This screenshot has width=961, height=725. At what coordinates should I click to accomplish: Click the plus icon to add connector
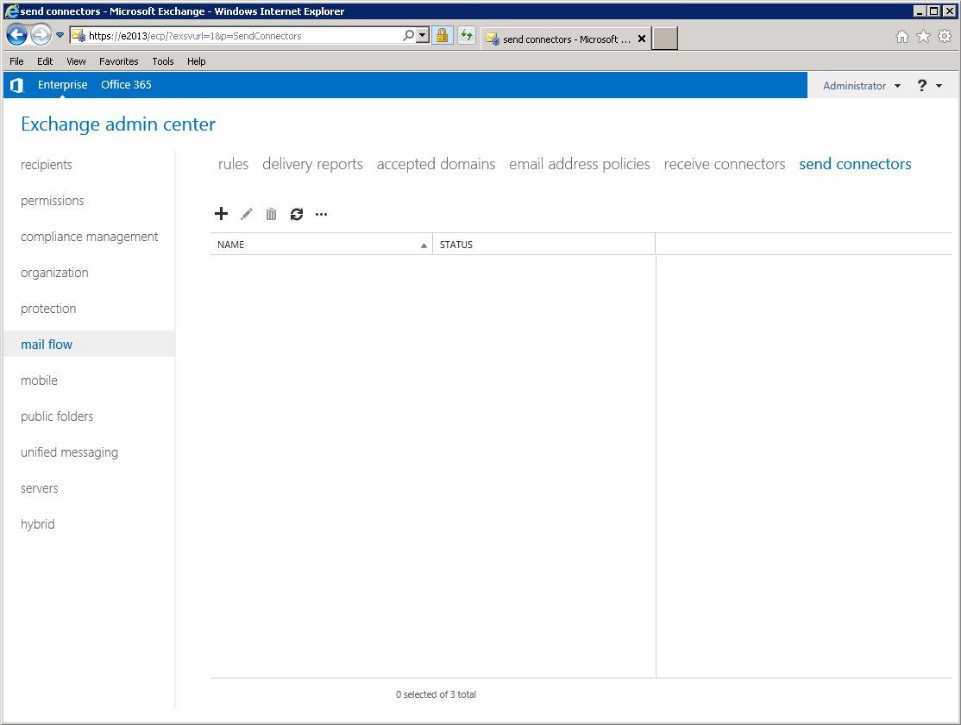pos(222,214)
